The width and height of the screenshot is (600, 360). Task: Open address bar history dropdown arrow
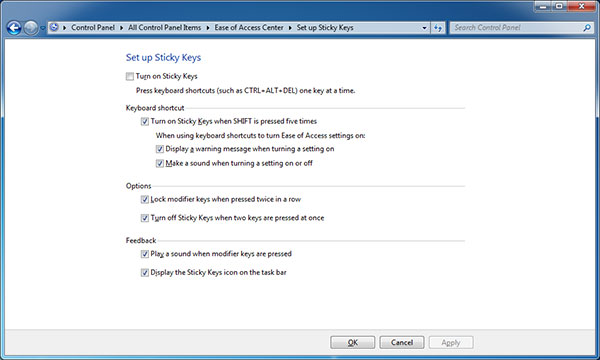point(424,28)
